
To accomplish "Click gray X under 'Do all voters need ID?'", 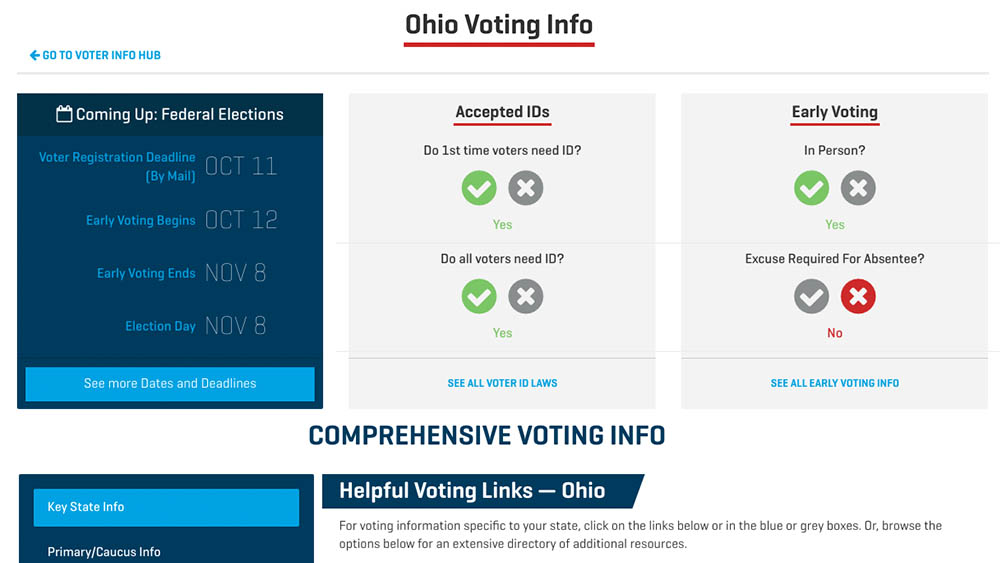I will tap(526, 296).
